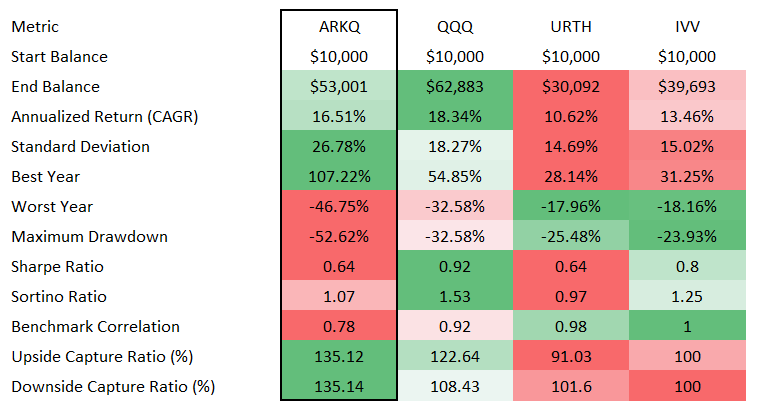Click the URTH column header
Screen dimensions: 758x409
coord(571,25)
